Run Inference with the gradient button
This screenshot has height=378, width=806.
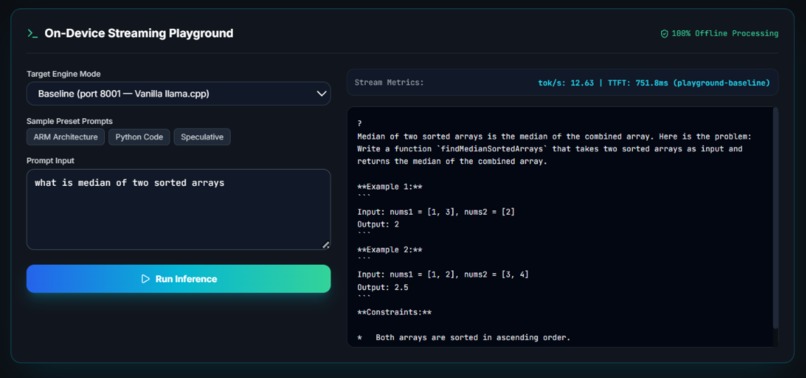point(178,279)
